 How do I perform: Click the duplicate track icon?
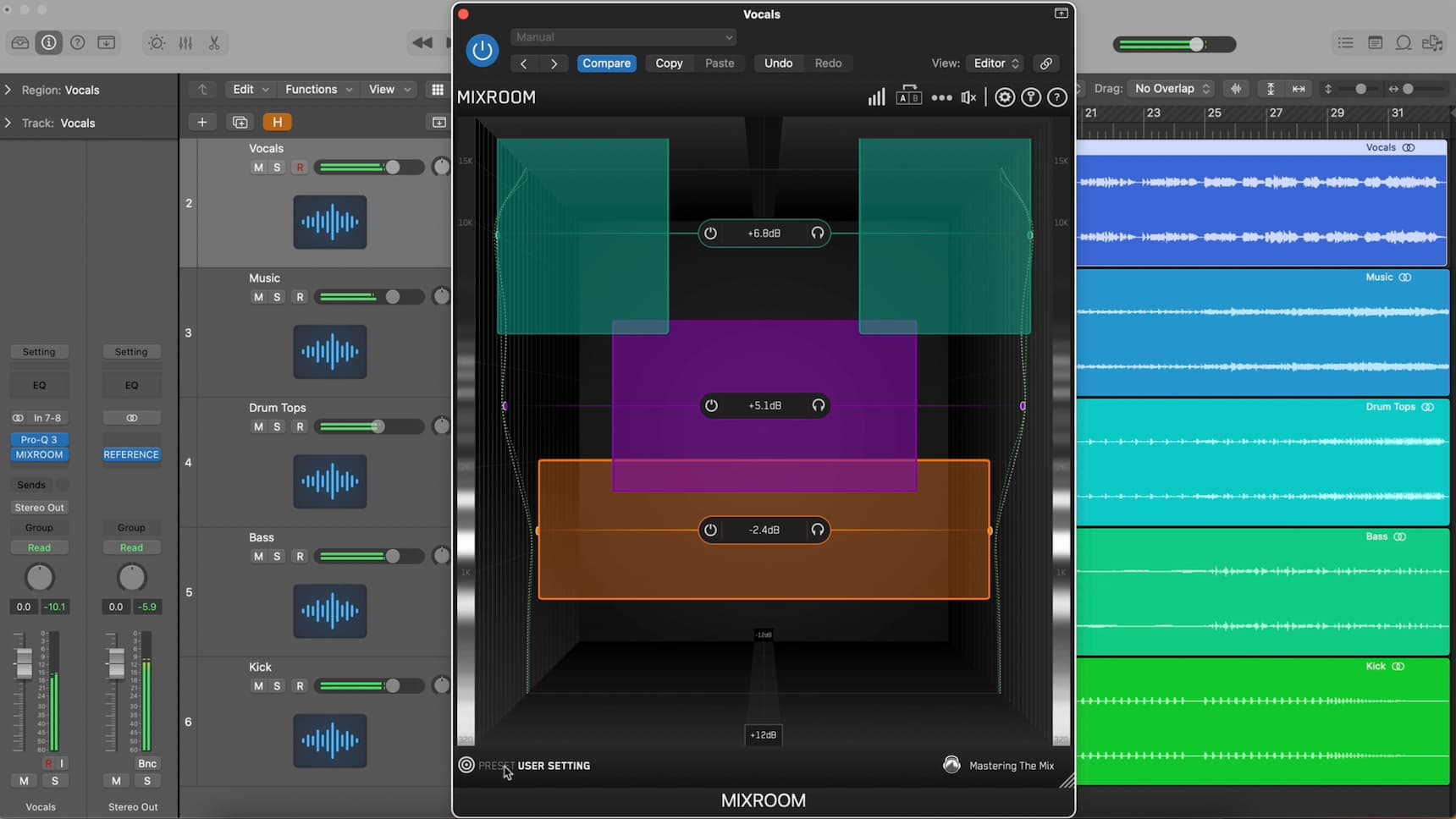click(x=240, y=123)
